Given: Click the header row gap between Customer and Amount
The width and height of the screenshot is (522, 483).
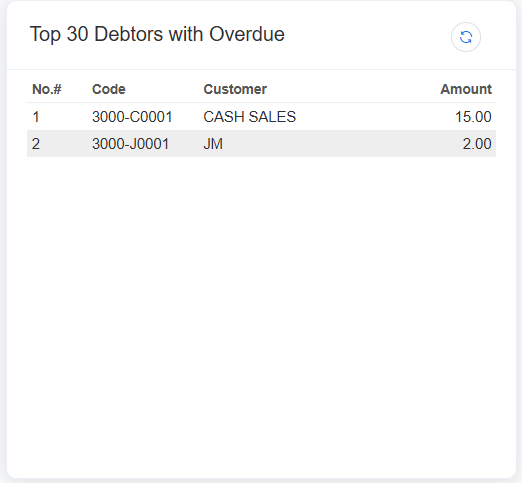Looking at the screenshot, I should [353, 89].
